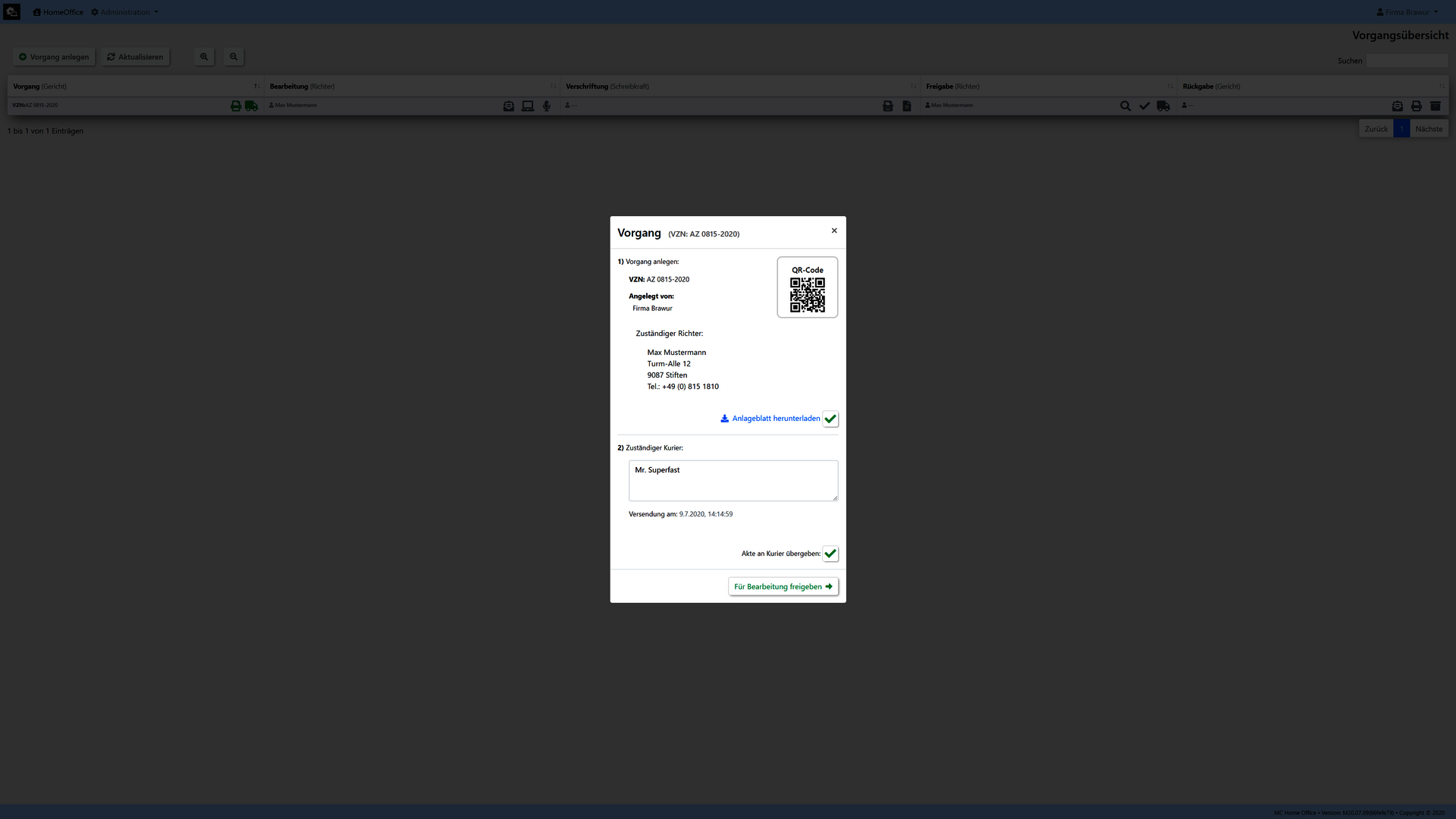Click into the Zuständiger Kurier text area
Image resolution: width=1456 pixels, height=819 pixels.
click(x=733, y=481)
